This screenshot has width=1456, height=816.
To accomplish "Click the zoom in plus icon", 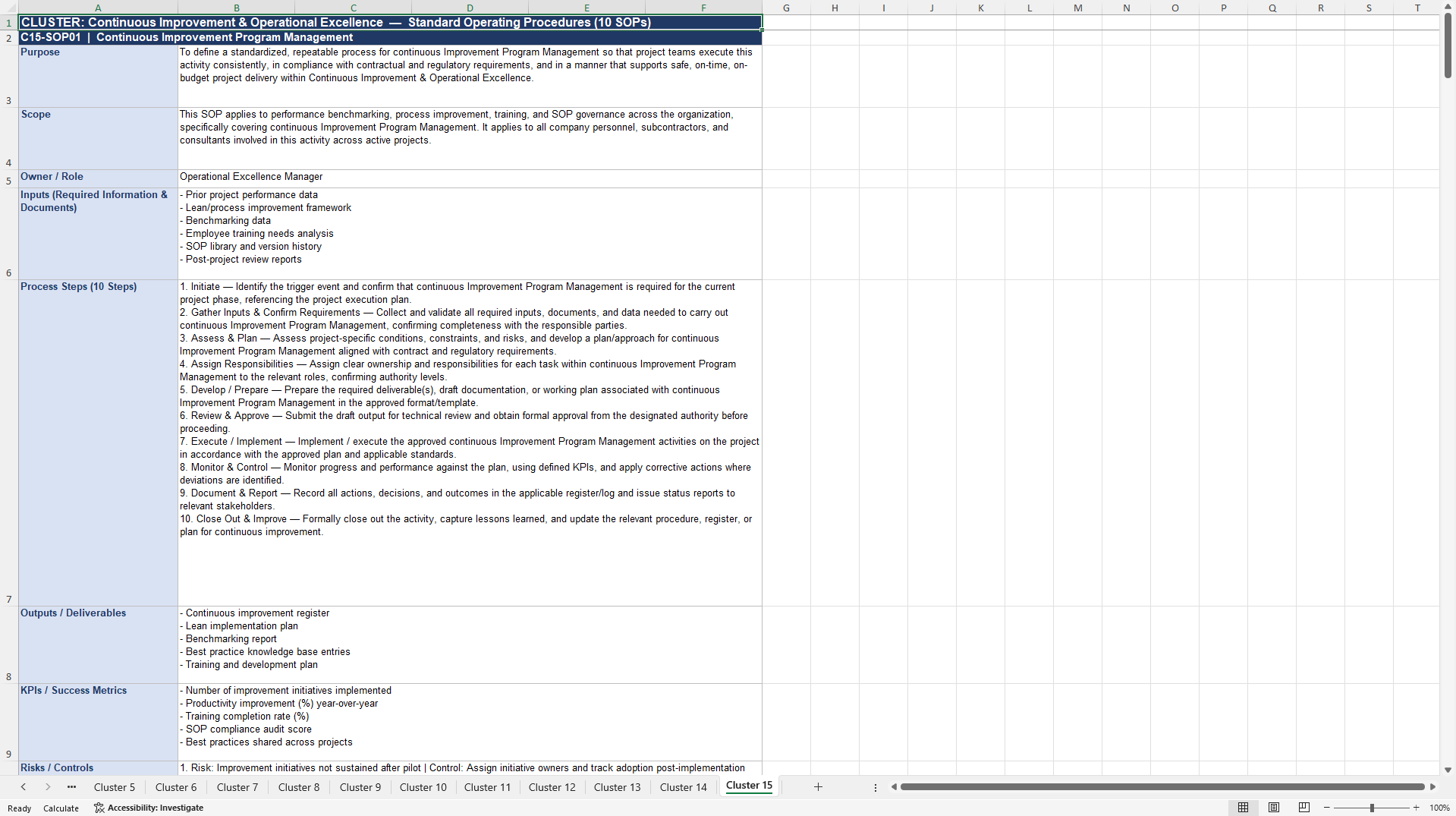I will click(x=1416, y=808).
